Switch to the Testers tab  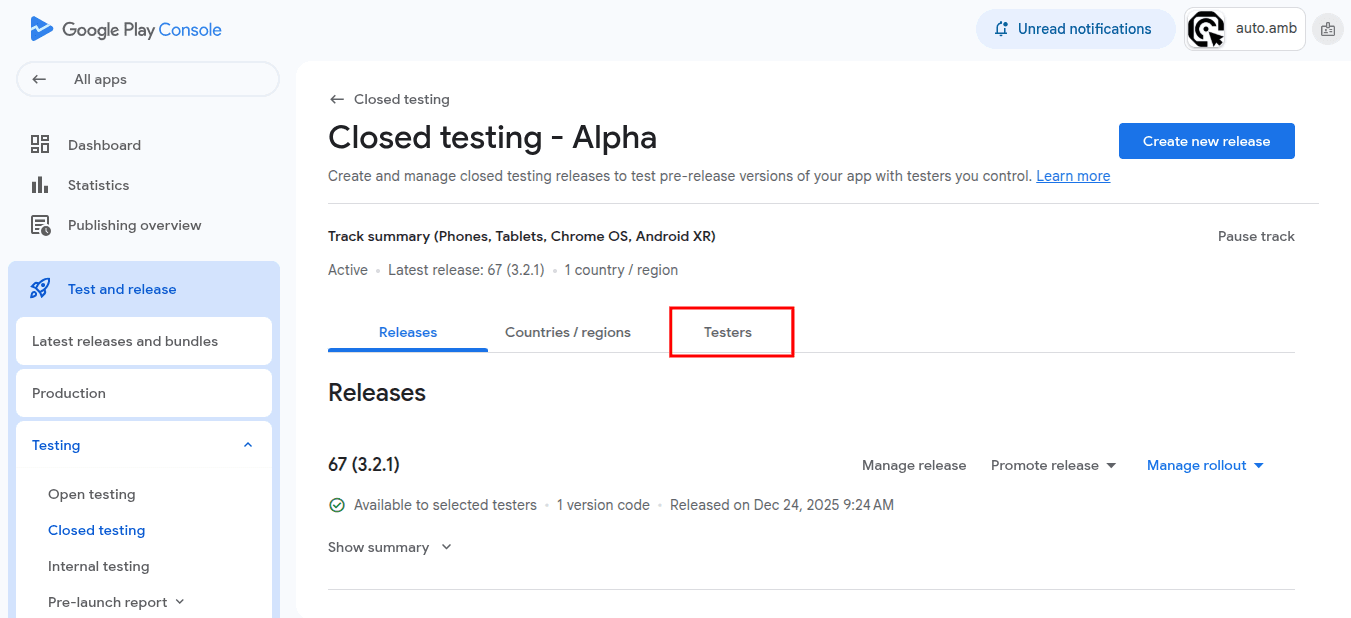[727, 332]
